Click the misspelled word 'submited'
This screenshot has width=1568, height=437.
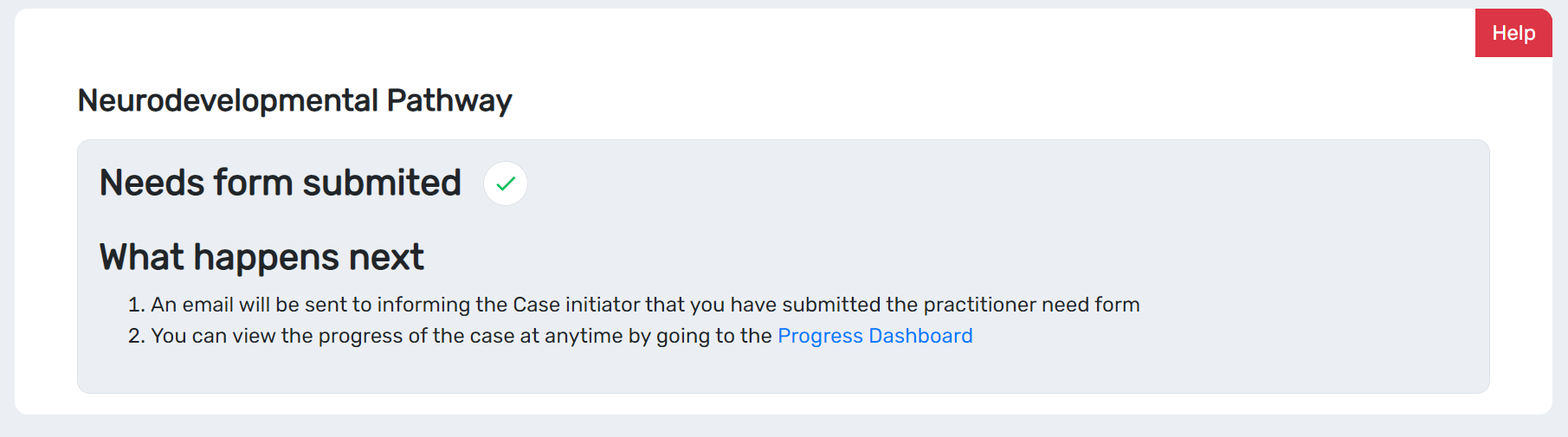(x=381, y=183)
